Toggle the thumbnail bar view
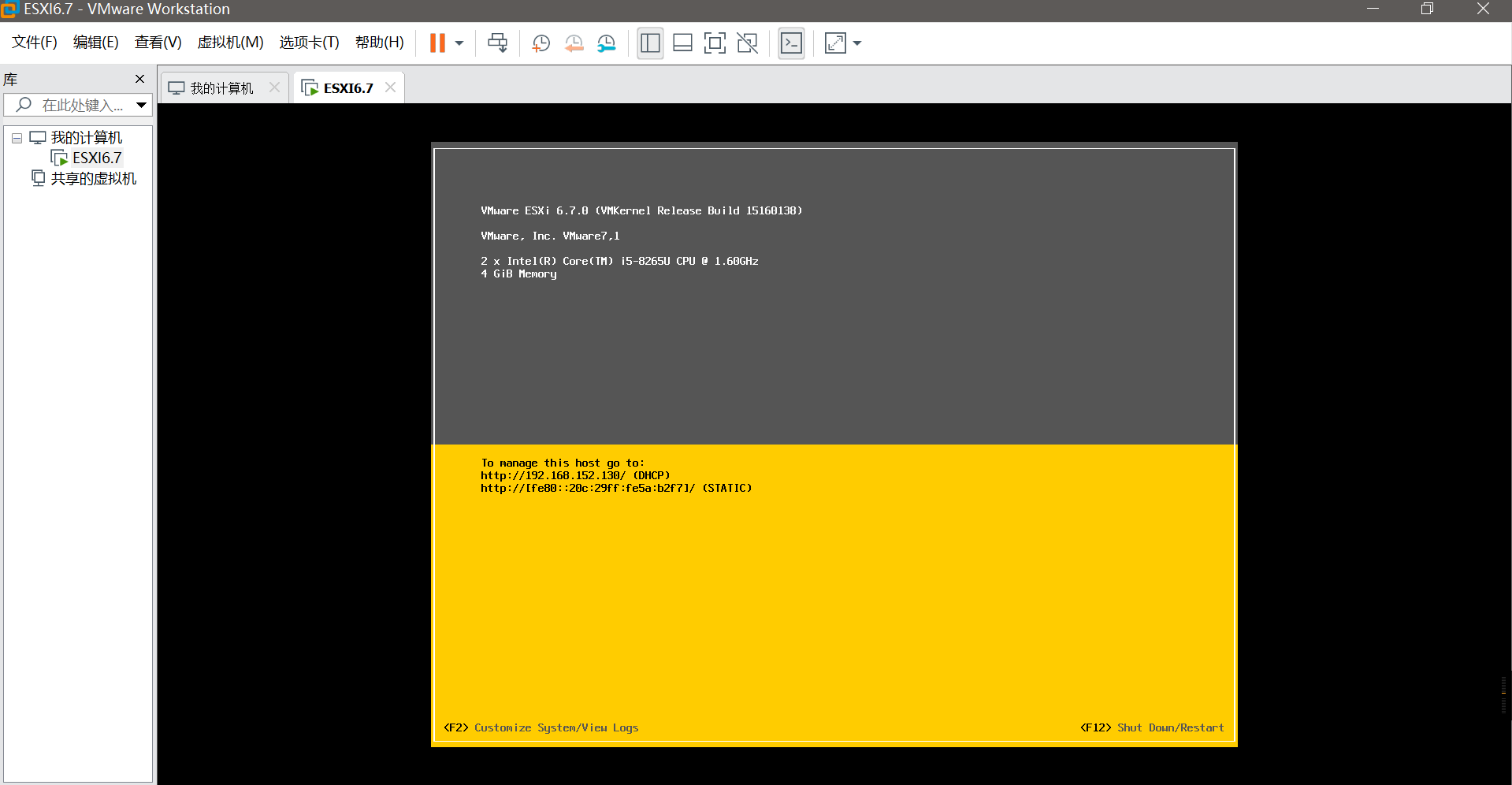The image size is (1512, 785). 683,43
